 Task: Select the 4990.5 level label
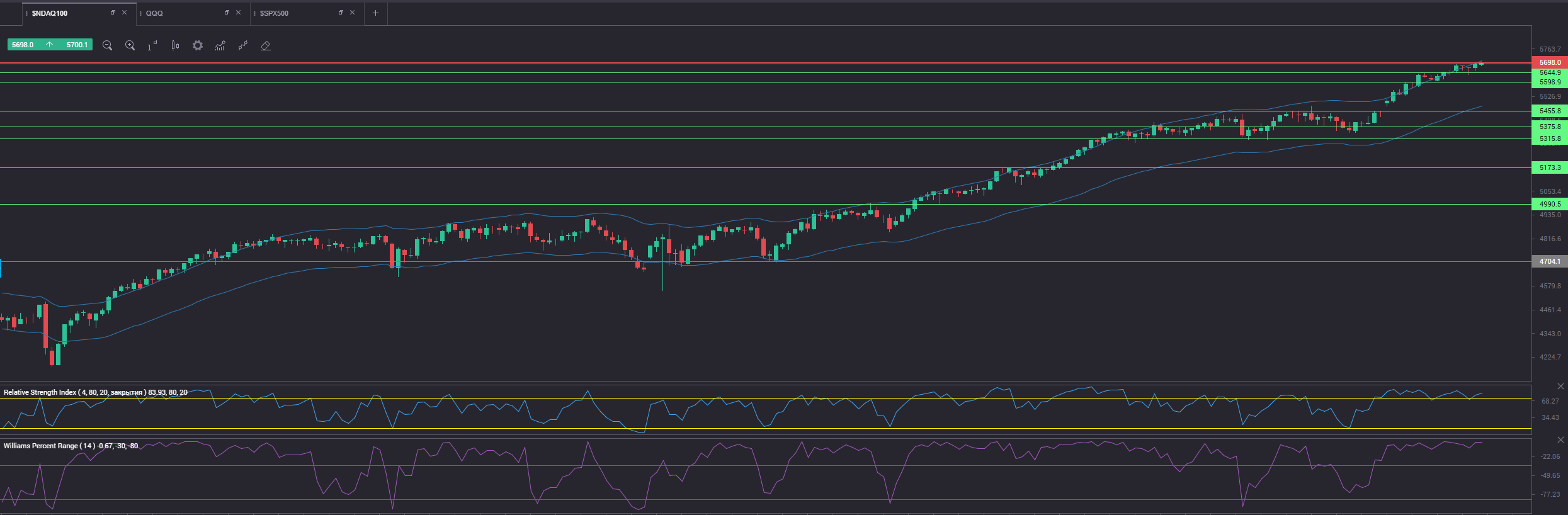click(x=1550, y=204)
